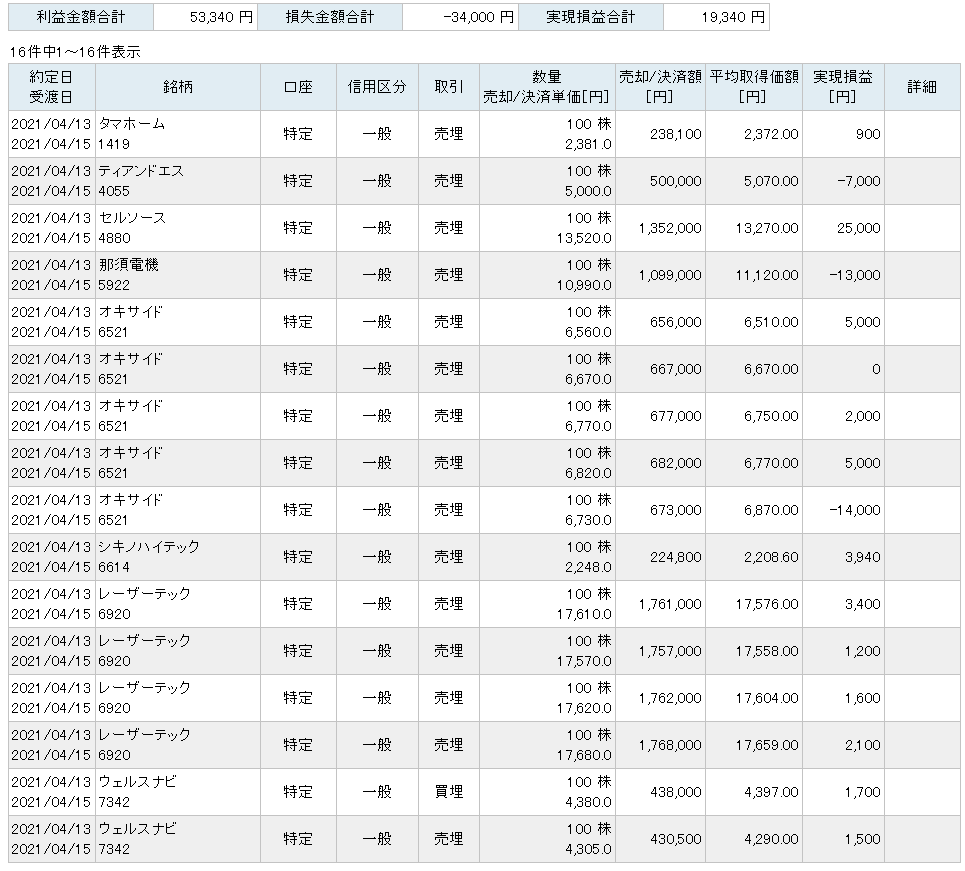Click the 銘柄 column header
Viewport: 965px width, 871px height.
tap(178, 87)
